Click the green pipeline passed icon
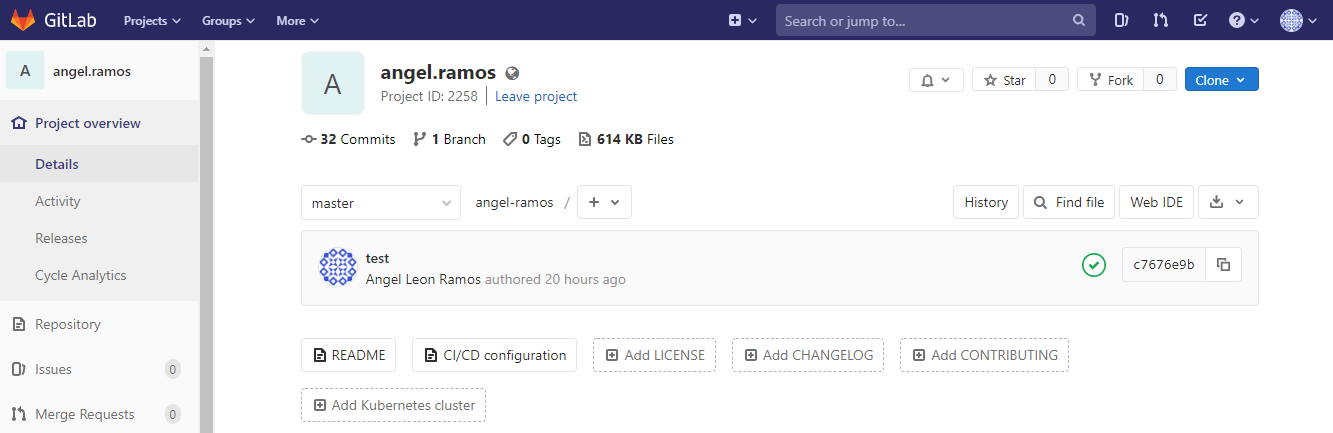 [1094, 265]
